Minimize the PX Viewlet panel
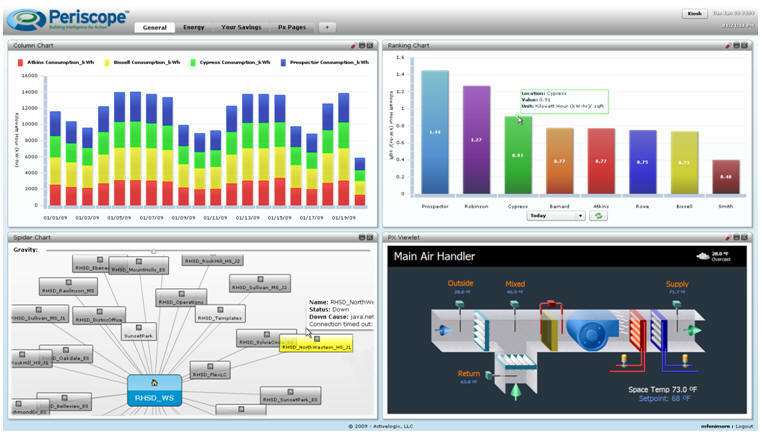Viewport: 762px width, 435px height. tap(737, 238)
